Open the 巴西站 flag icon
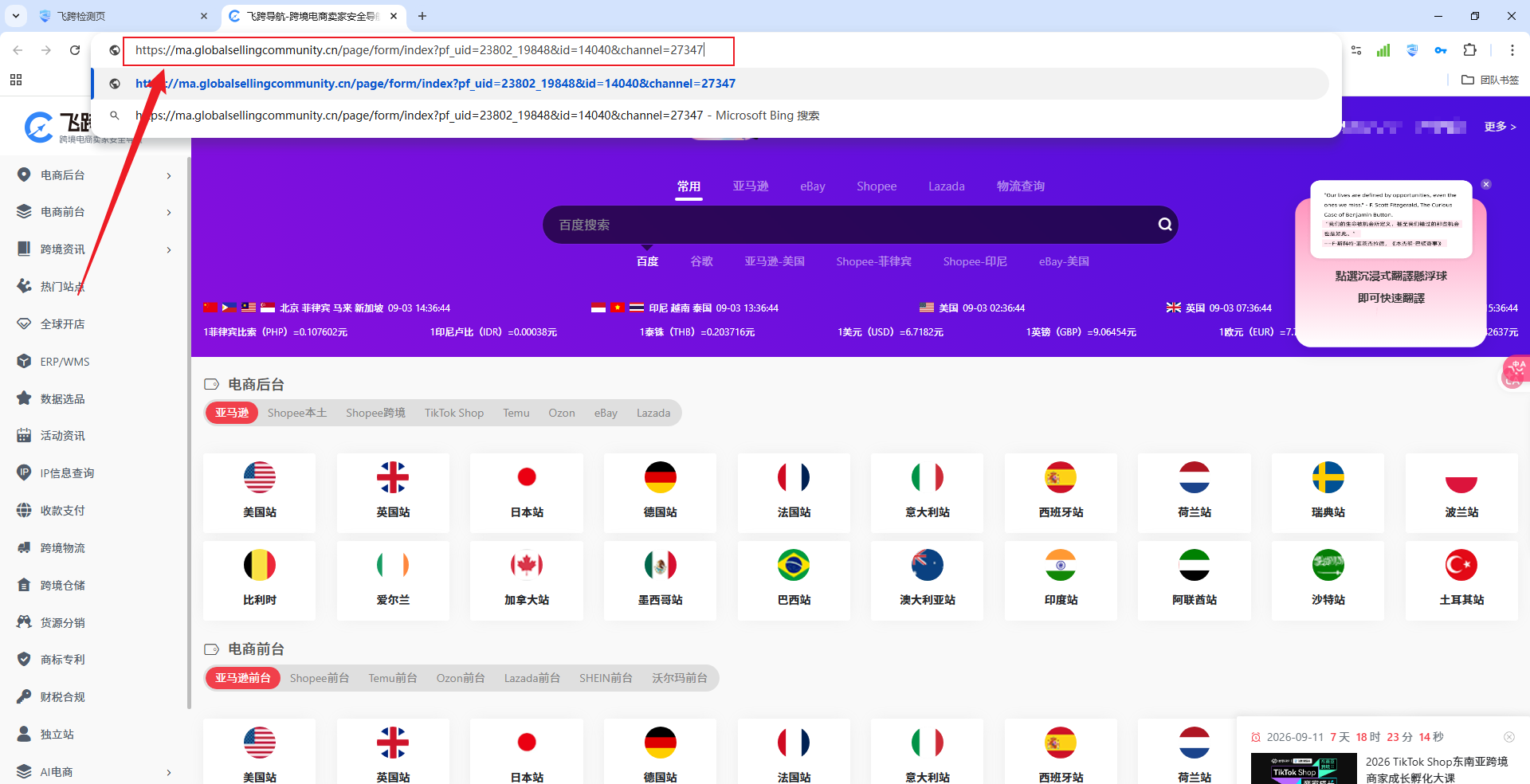1530x784 pixels. point(794,565)
